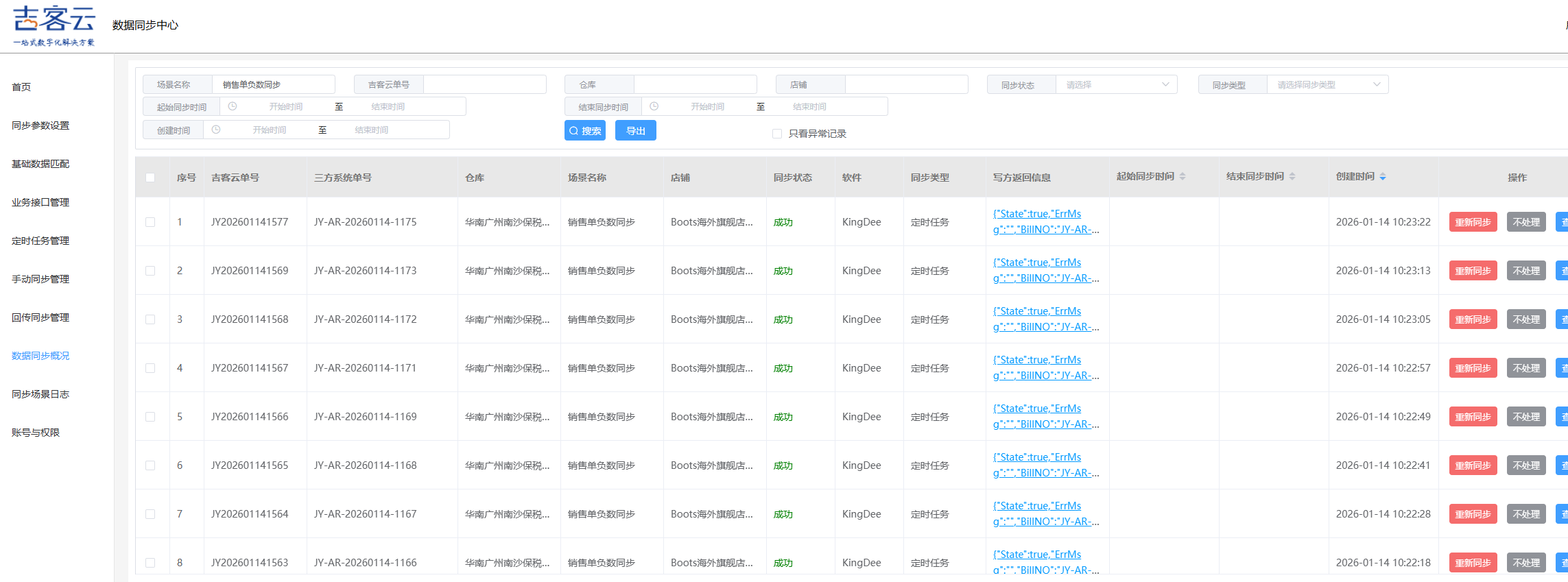The image size is (1568, 582).
Task: Open return info link for JY202601141568
Action: pyautogui.click(x=1046, y=319)
